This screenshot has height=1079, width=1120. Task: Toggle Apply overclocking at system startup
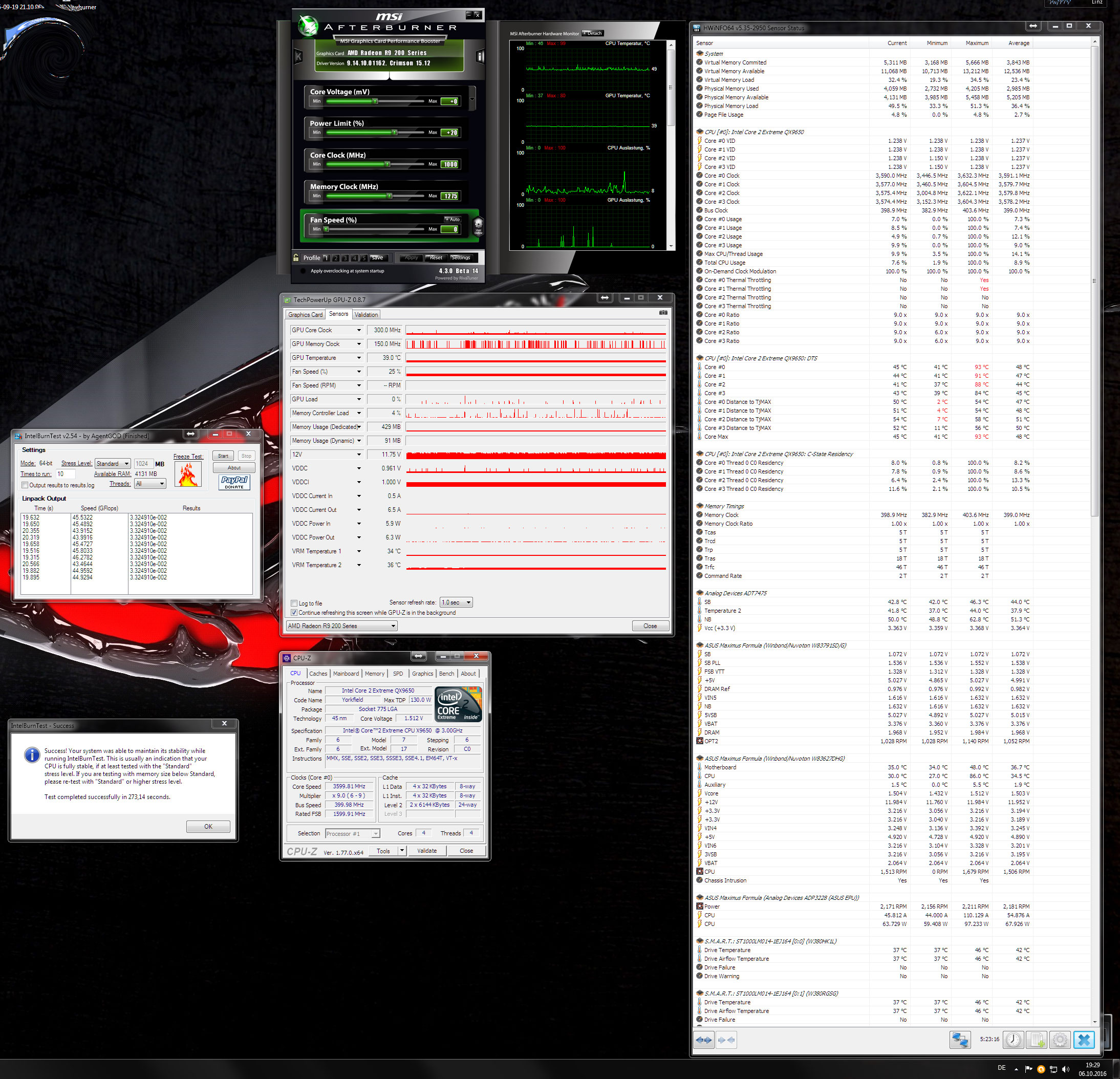click(303, 271)
